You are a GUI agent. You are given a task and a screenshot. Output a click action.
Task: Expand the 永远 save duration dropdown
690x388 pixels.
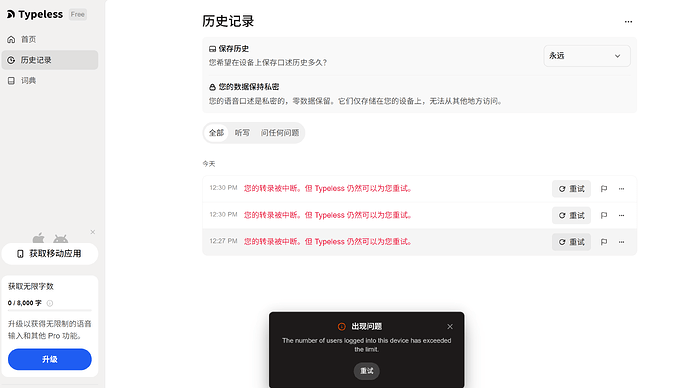click(x=587, y=56)
